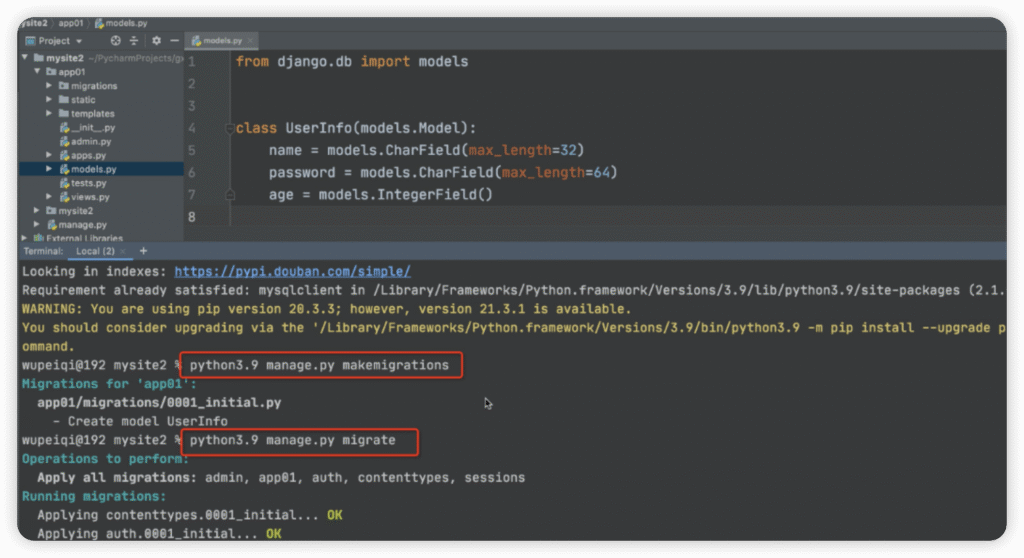Expand the migrations folder
1024x558 pixels.
pyautogui.click(x=49, y=86)
